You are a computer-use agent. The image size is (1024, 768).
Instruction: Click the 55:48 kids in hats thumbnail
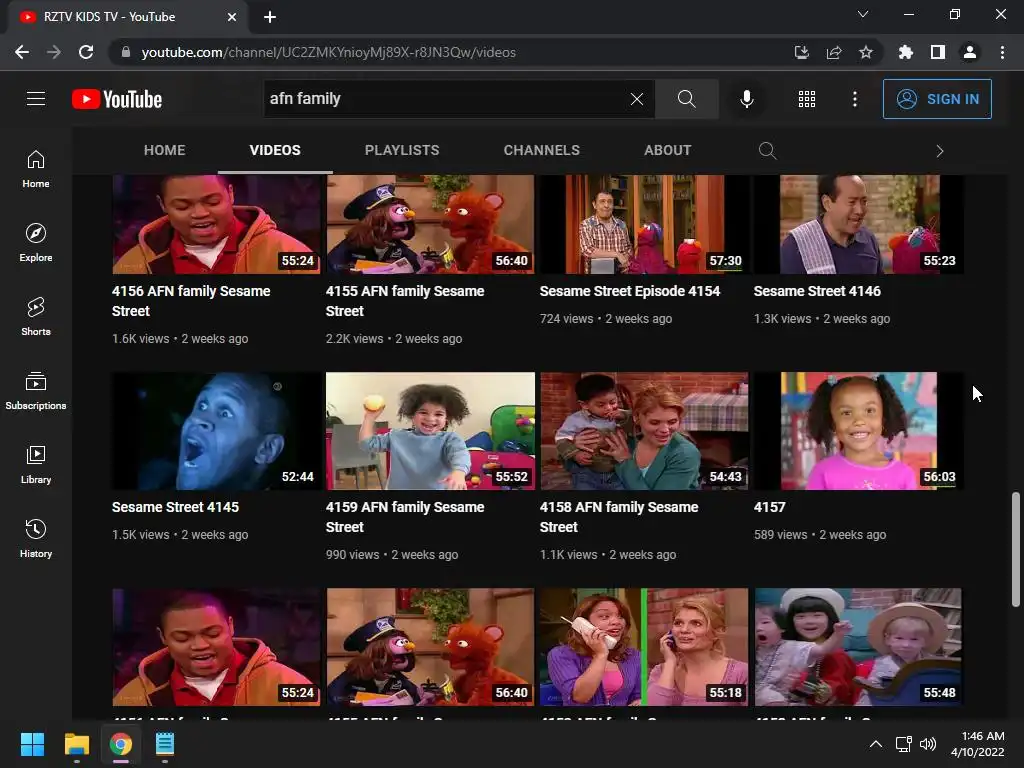(x=858, y=647)
